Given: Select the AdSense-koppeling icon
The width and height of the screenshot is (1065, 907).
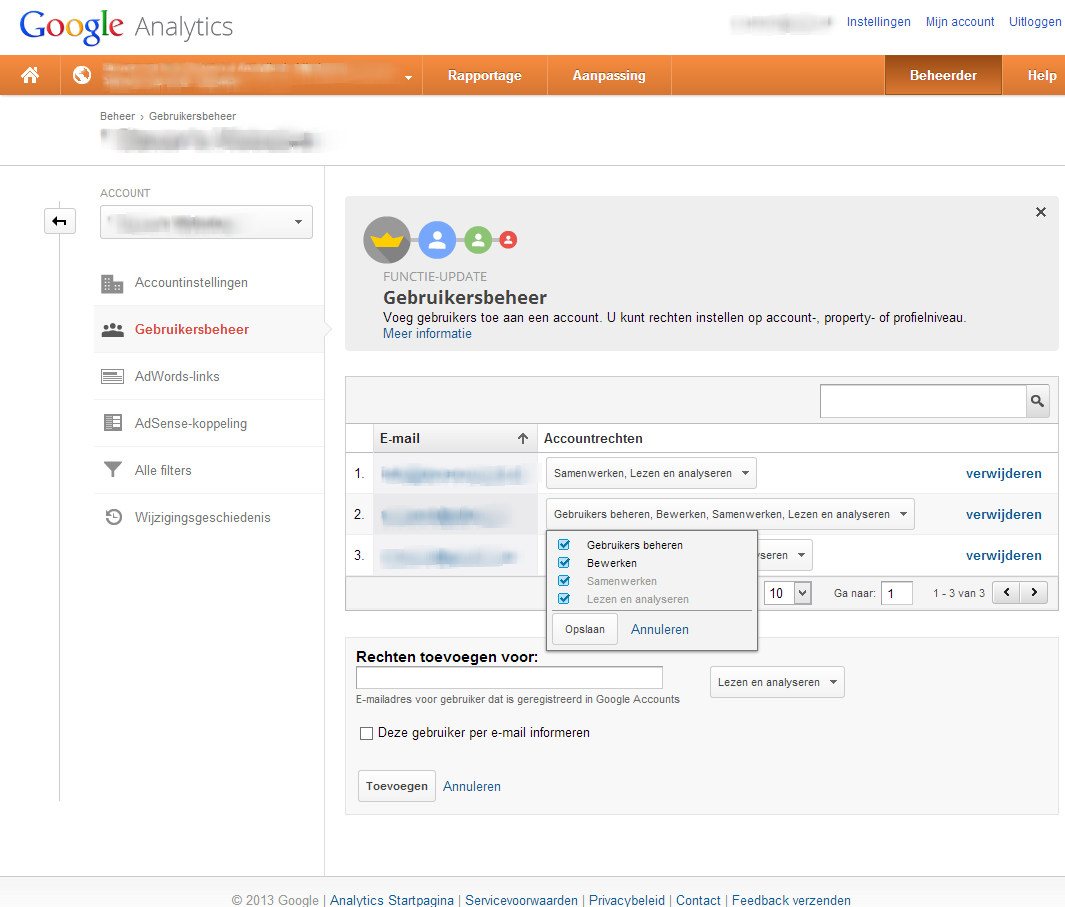Looking at the screenshot, I should coord(113,423).
